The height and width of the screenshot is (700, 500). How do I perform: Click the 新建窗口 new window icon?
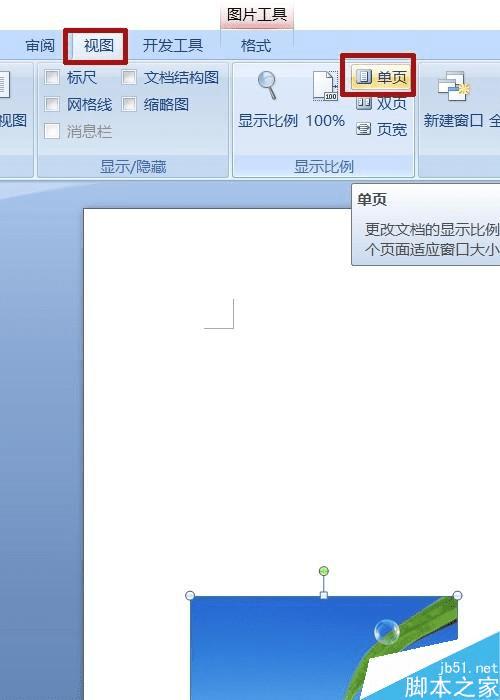454,100
